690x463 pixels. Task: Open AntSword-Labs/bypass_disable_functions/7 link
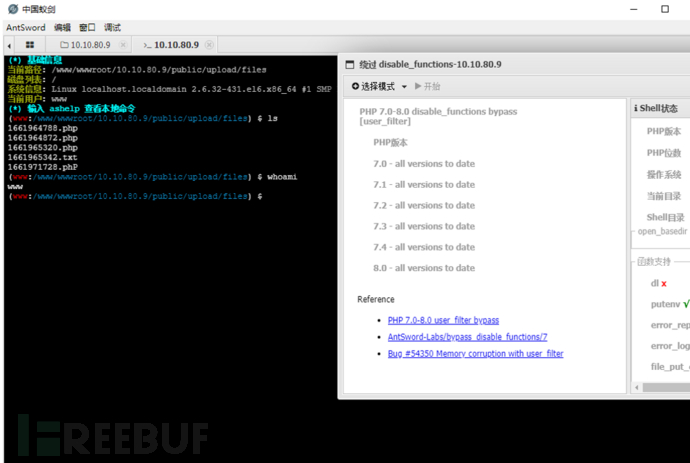467,337
